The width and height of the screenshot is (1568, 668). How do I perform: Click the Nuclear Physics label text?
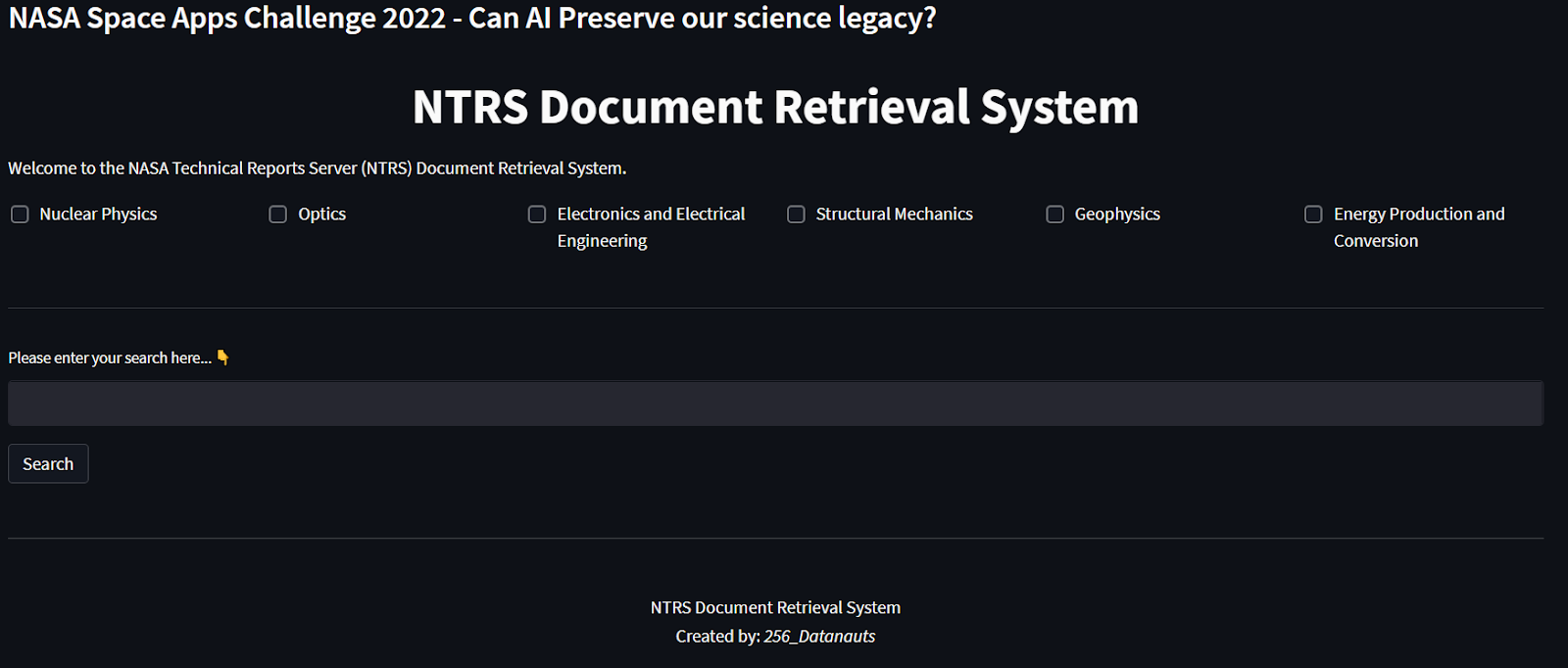click(x=98, y=215)
